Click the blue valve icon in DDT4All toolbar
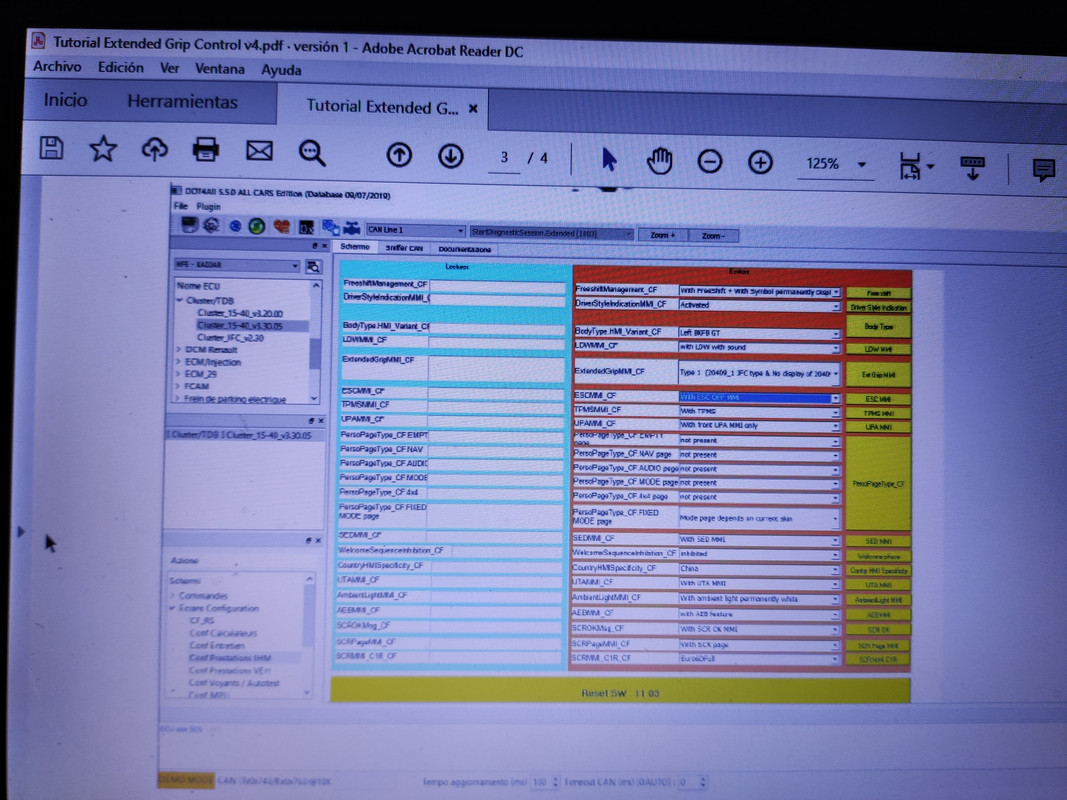Image resolution: width=1067 pixels, height=800 pixels. [352, 228]
